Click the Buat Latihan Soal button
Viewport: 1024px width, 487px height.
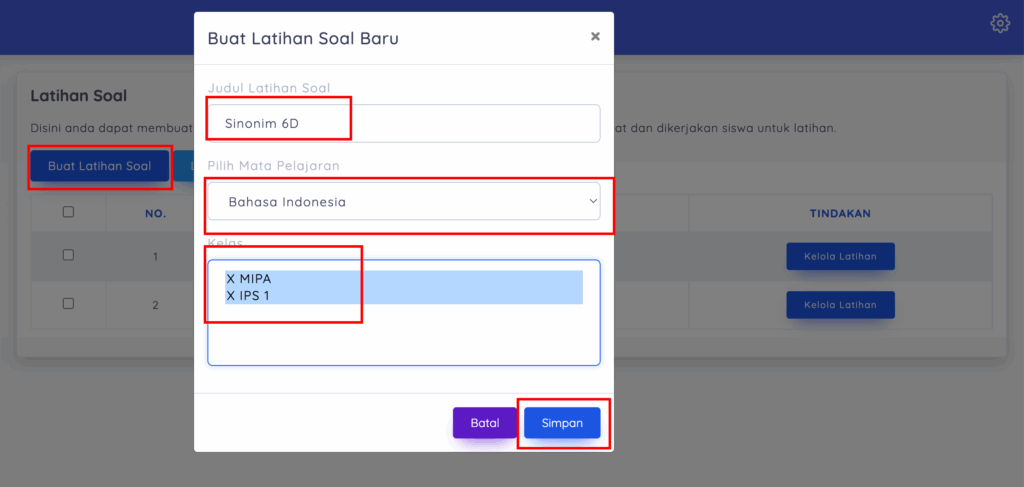point(100,166)
